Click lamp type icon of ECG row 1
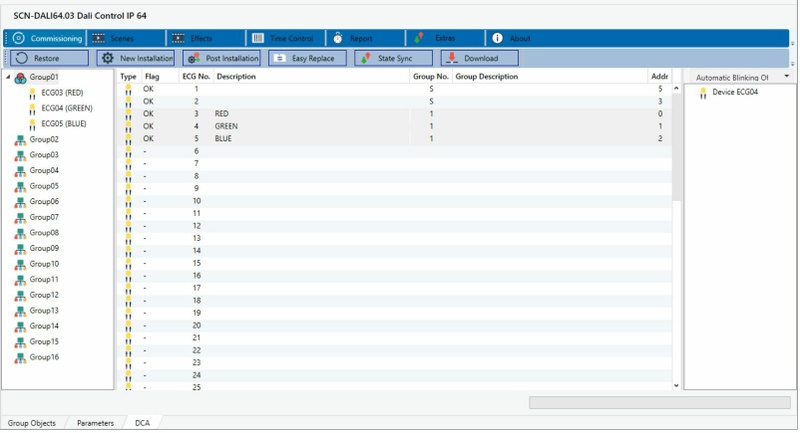 point(128,90)
